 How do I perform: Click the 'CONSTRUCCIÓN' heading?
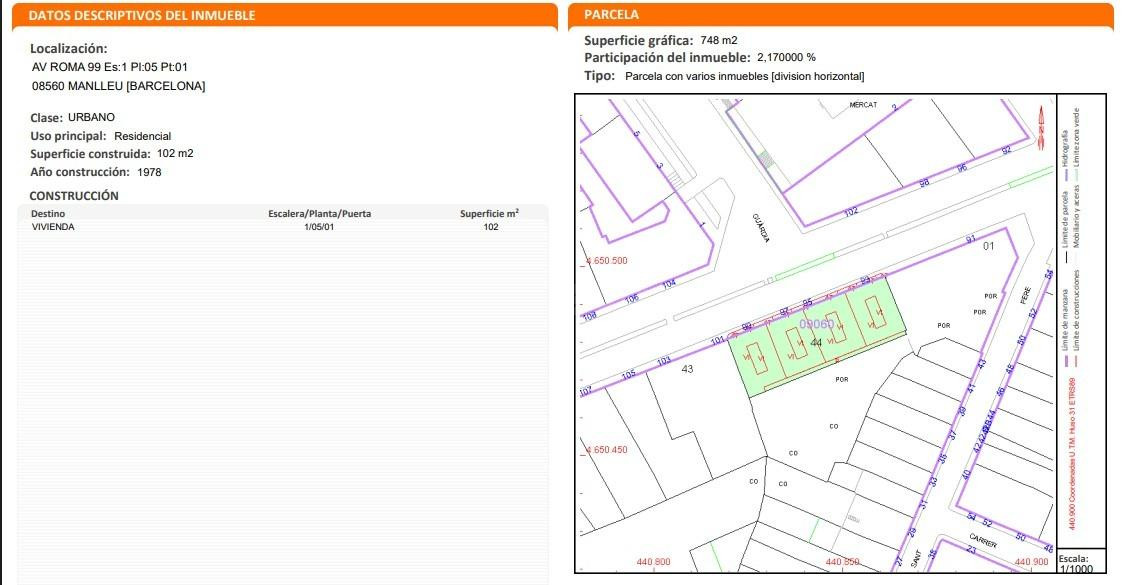[x=74, y=196]
